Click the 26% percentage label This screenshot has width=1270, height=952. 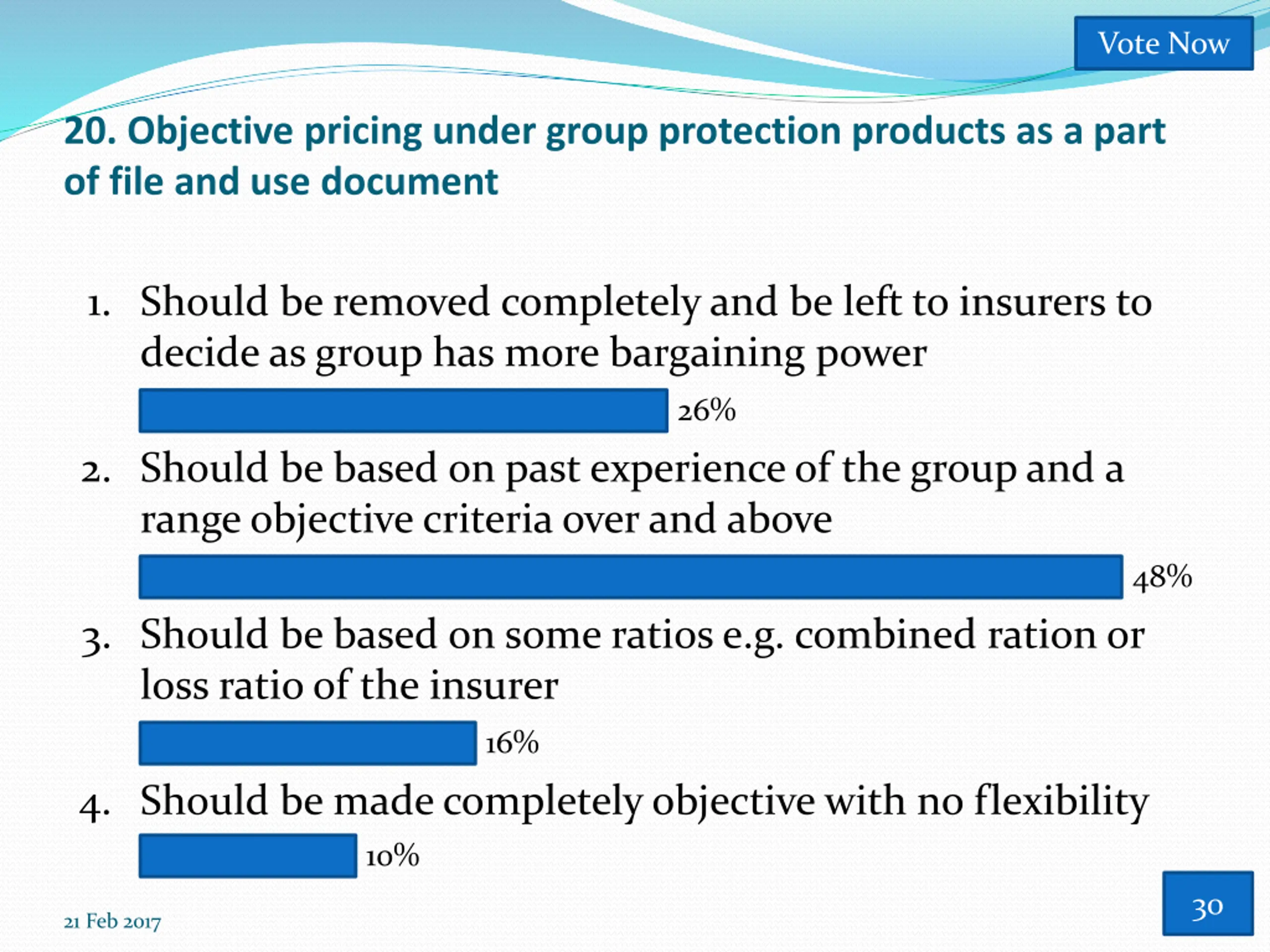(707, 411)
